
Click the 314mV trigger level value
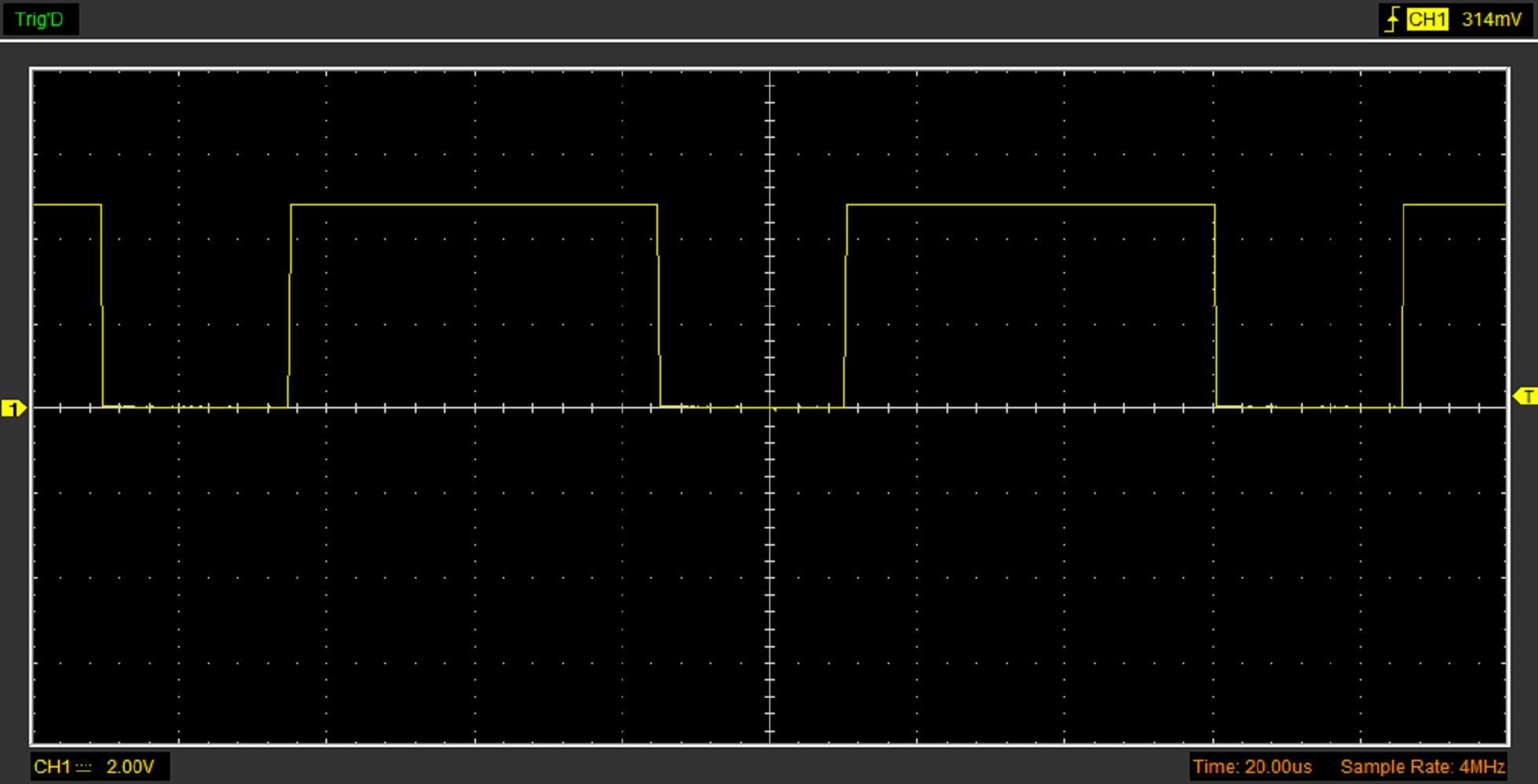[1492, 20]
